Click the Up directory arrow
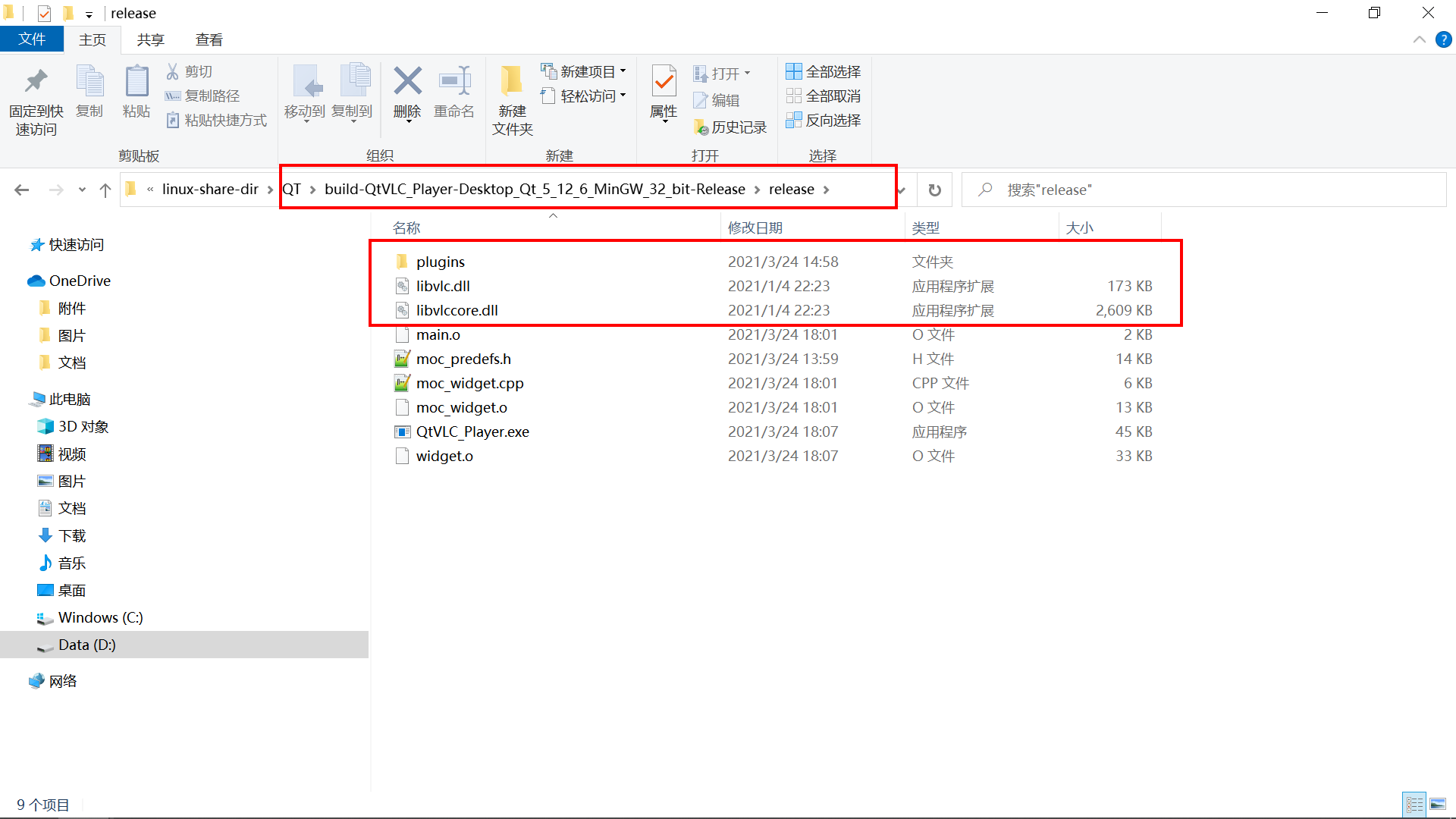1456x819 pixels. (105, 190)
